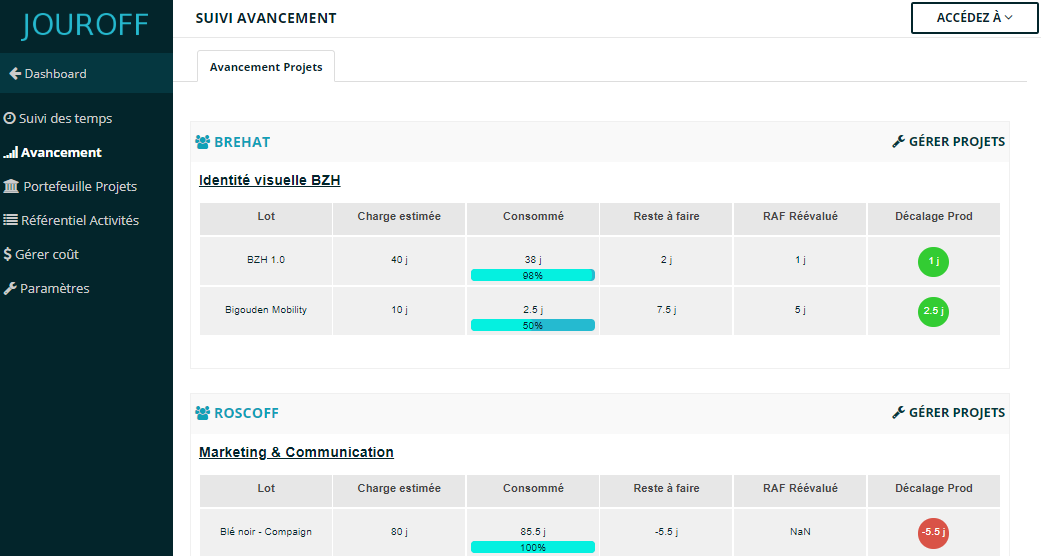Screen dimensions: 1041x556
Task: Click the clock icon for Suivi des temps
Action: 10,118
